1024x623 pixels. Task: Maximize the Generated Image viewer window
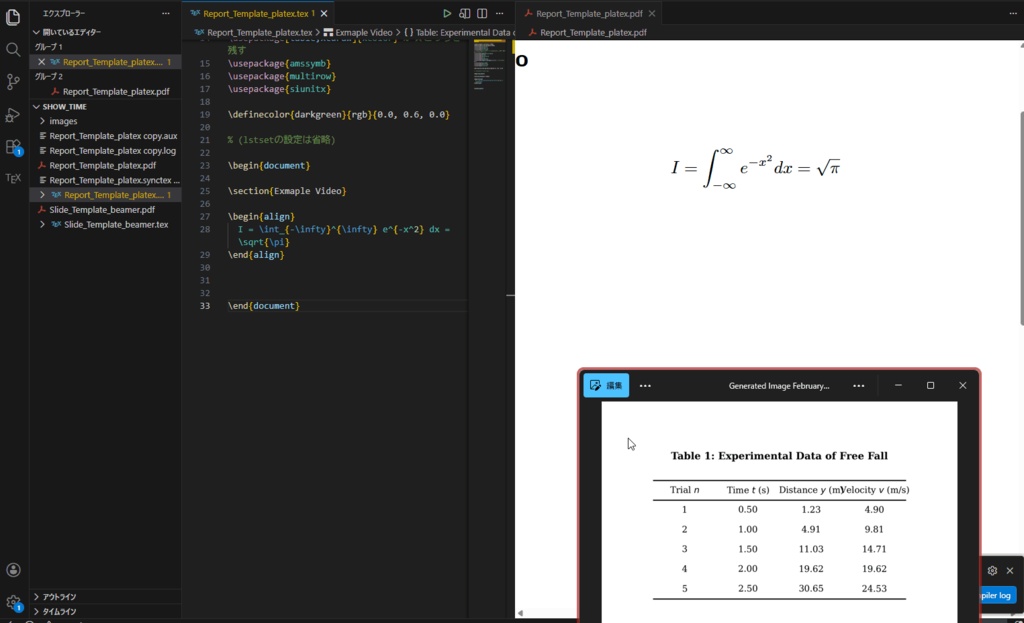[x=931, y=385]
